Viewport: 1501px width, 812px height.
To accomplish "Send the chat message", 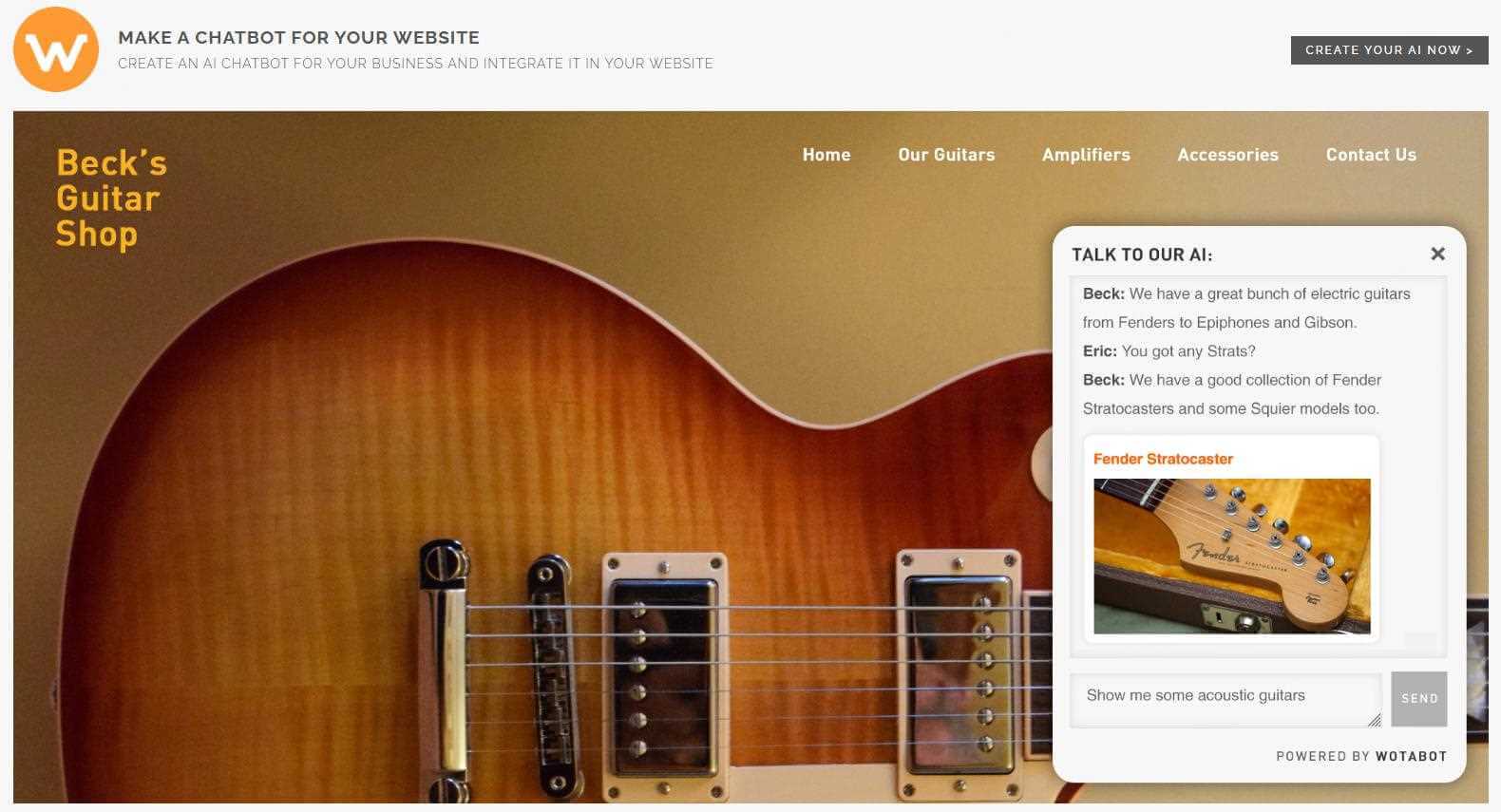I will 1418,699.
